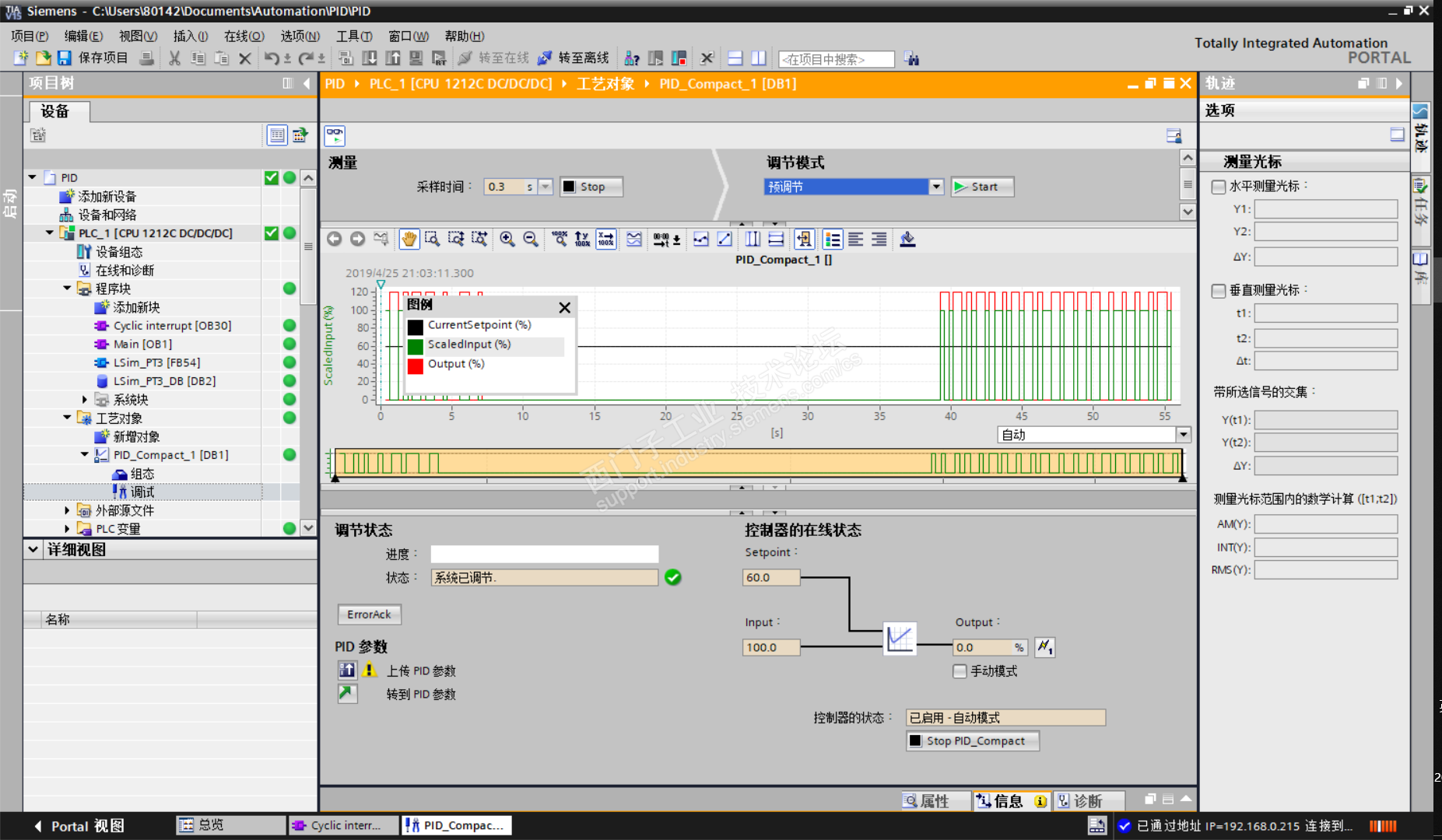Click the zoom in magnifier icon
Viewport: 1442px width, 840px height.
tap(507, 240)
